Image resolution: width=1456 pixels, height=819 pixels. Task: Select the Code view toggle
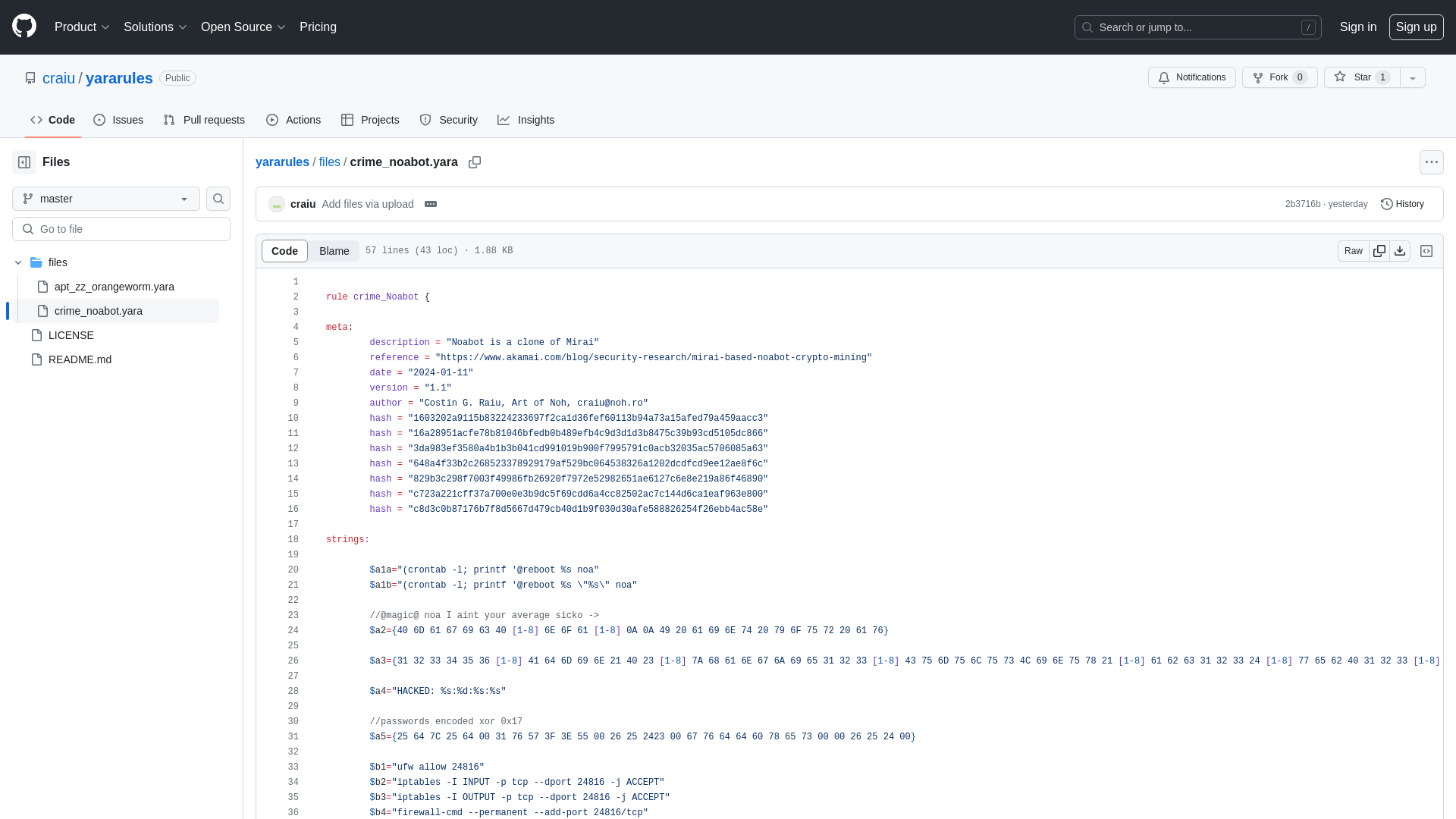click(x=284, y=251)
